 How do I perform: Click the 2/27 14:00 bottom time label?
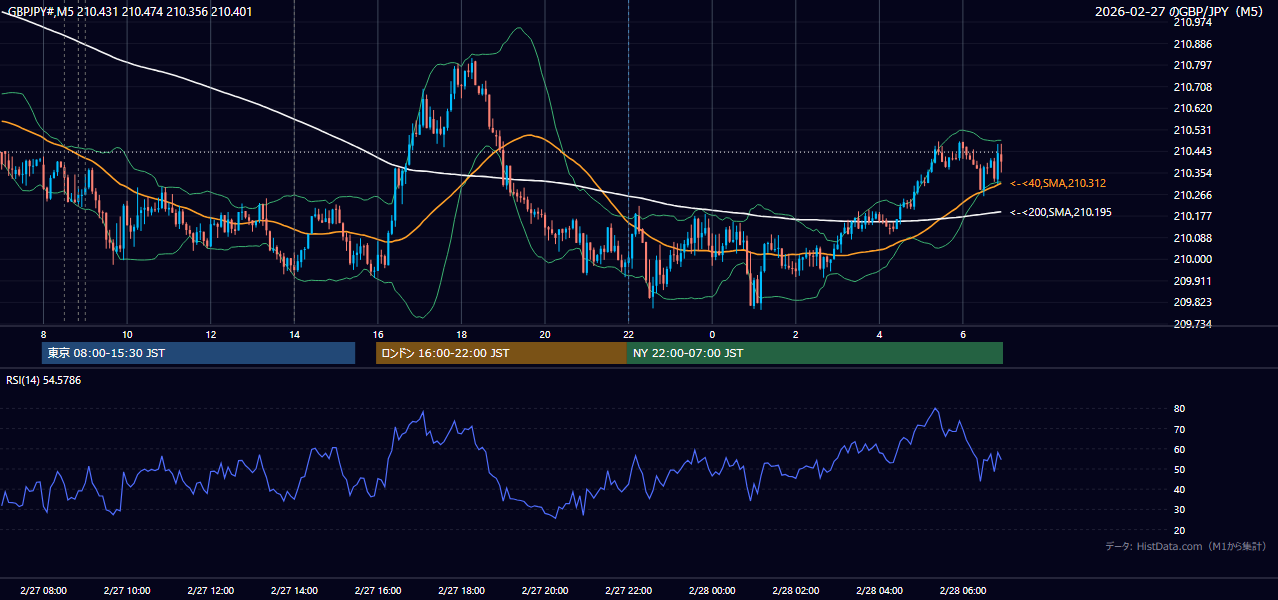[294, 590]
